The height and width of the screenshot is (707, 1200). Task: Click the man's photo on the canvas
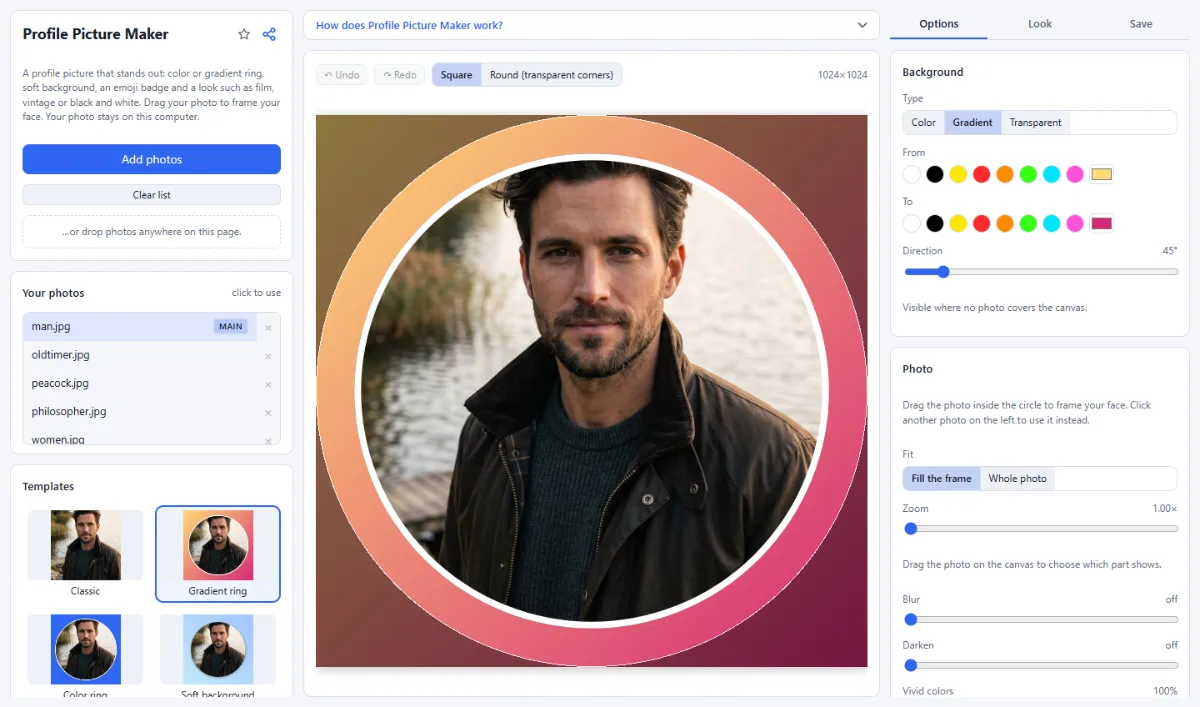pos(591,391)
